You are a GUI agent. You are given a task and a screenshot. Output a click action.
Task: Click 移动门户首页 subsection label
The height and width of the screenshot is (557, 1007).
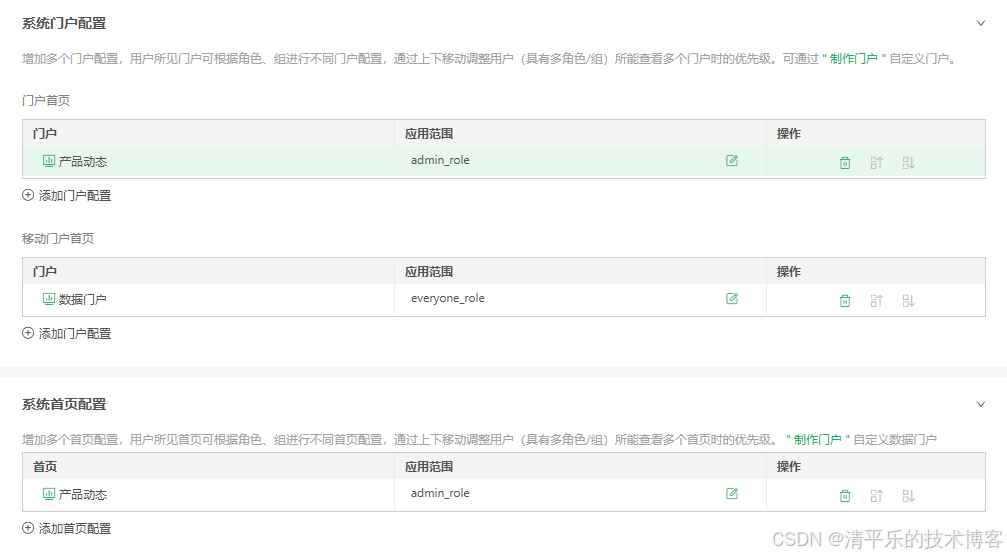click(x=58, y=239)
